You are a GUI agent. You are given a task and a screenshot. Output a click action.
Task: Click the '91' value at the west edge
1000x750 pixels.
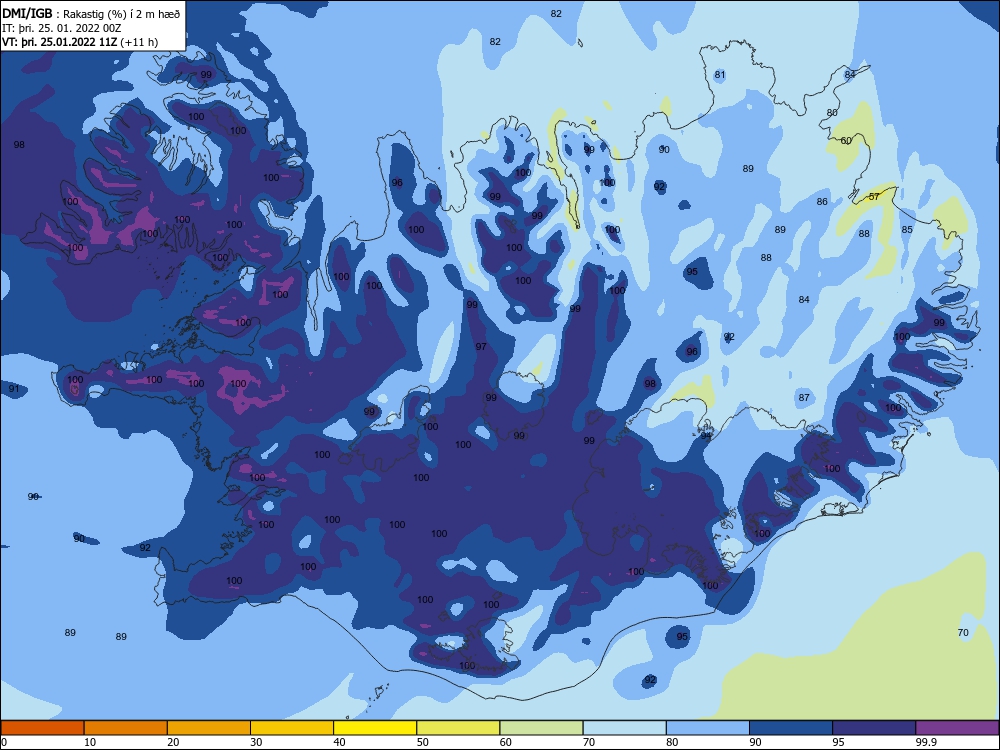pos(14,388)
